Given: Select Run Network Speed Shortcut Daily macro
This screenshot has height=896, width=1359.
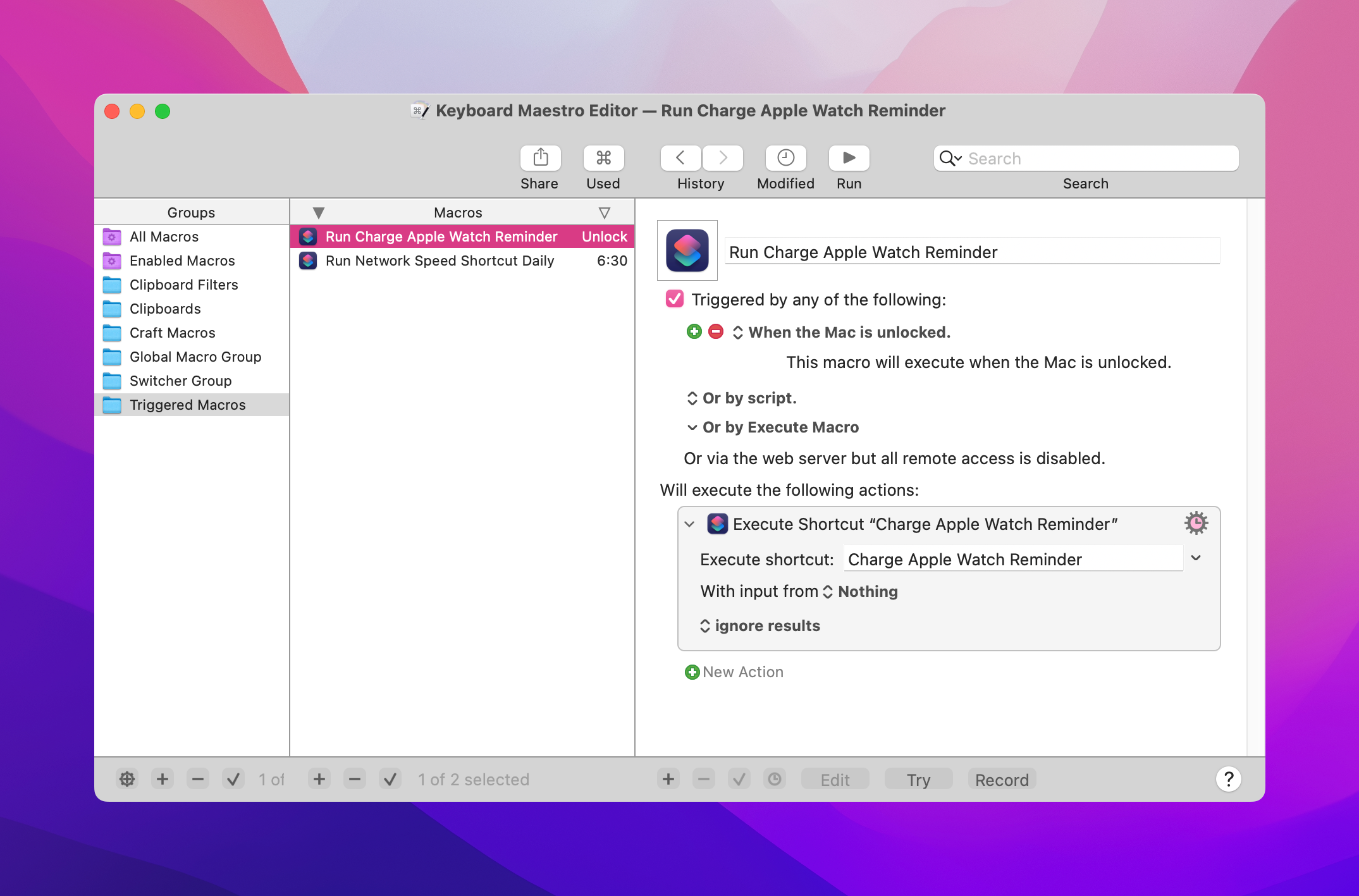Looking at the screenshot, I should pos(462,261).
